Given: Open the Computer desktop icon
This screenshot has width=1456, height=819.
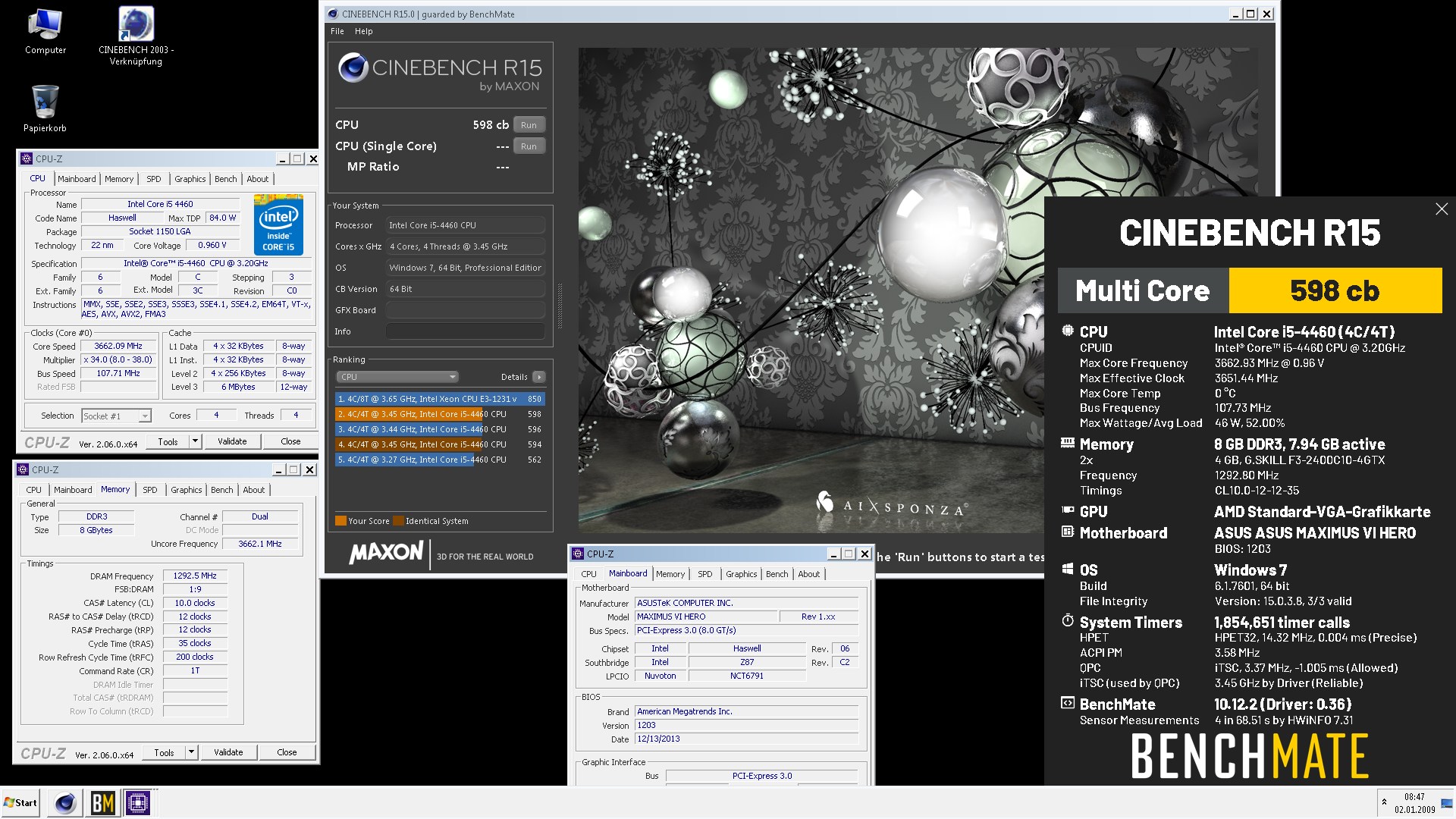Looking at the screenshot, I should point(45,31).
